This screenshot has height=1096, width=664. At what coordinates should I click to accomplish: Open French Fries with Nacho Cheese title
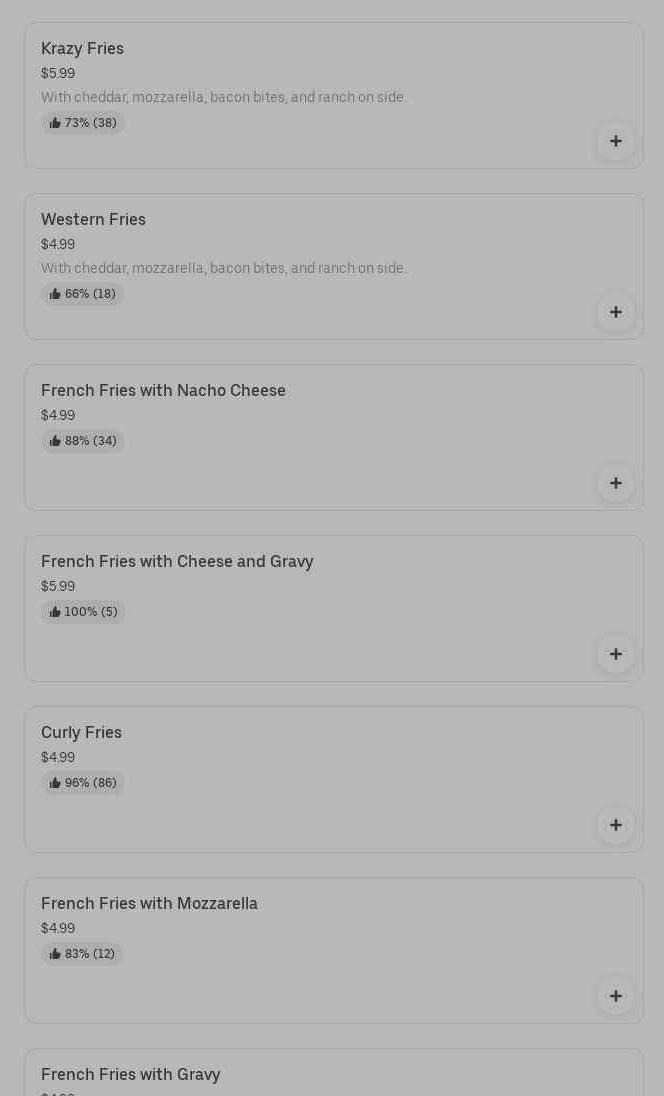coord(163,390)
